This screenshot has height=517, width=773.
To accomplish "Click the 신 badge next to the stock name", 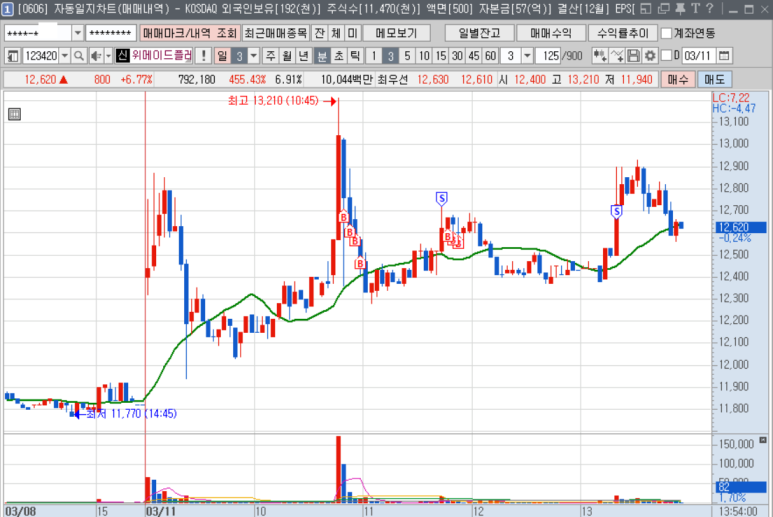I will pos(122,56).
